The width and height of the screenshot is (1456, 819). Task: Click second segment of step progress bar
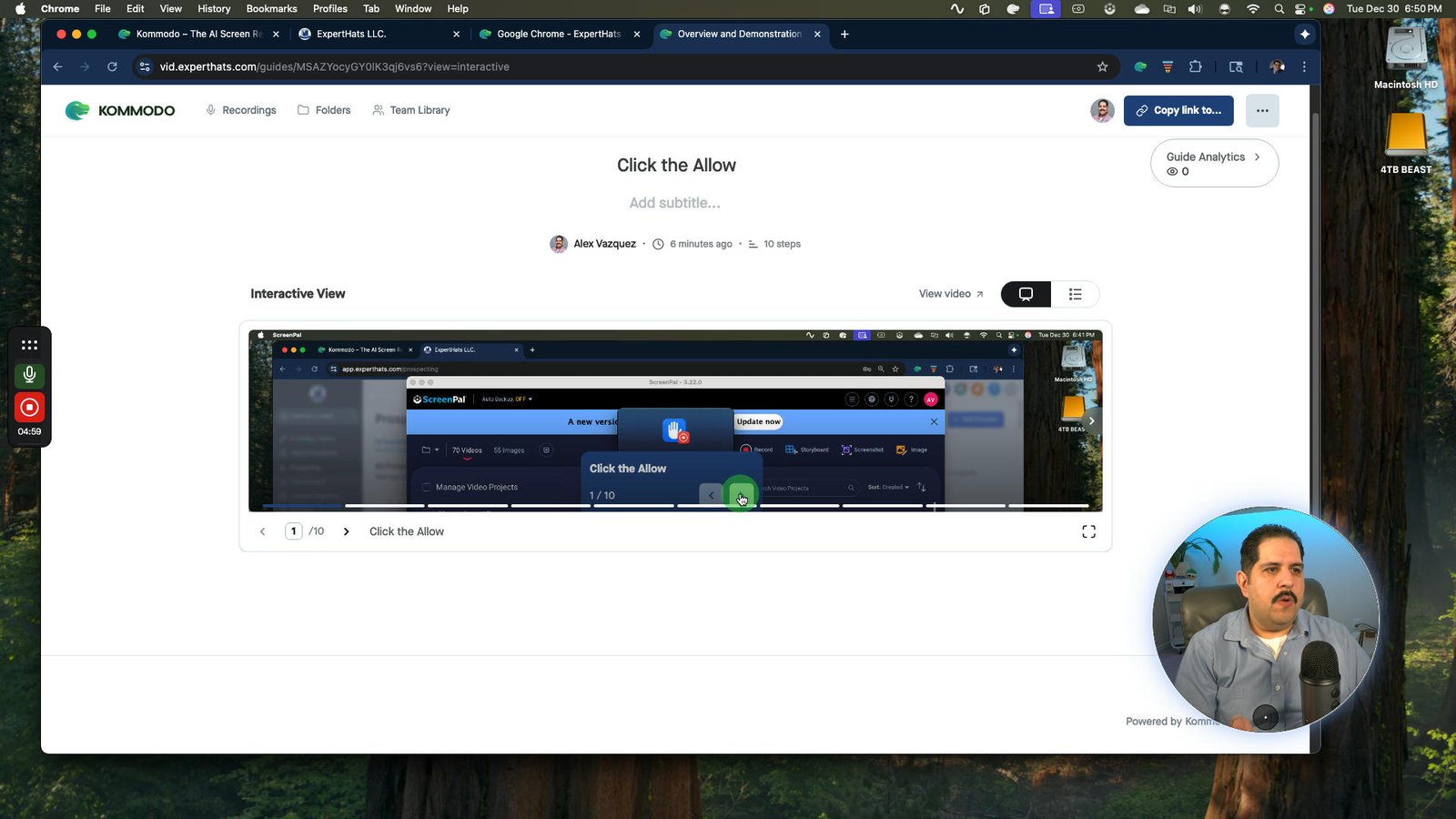click(385, 505)
